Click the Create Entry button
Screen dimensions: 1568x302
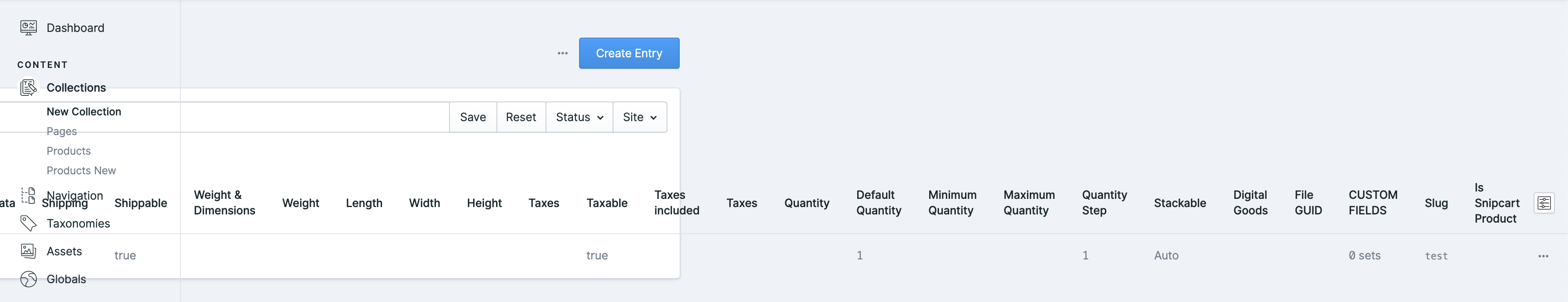click(x=629, y=53)
